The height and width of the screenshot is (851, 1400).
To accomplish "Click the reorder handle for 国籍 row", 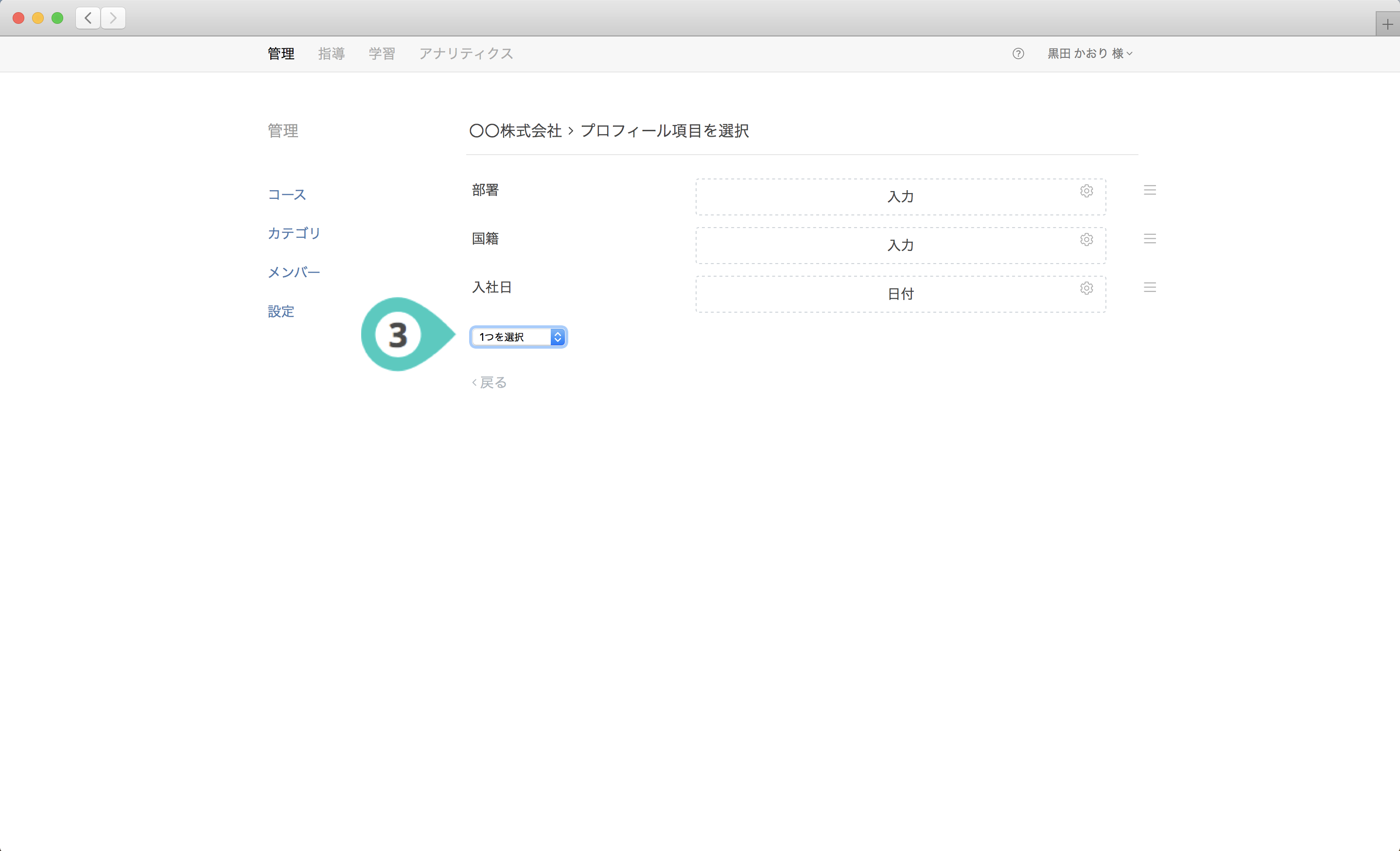I will click(x=1150, y=239).
